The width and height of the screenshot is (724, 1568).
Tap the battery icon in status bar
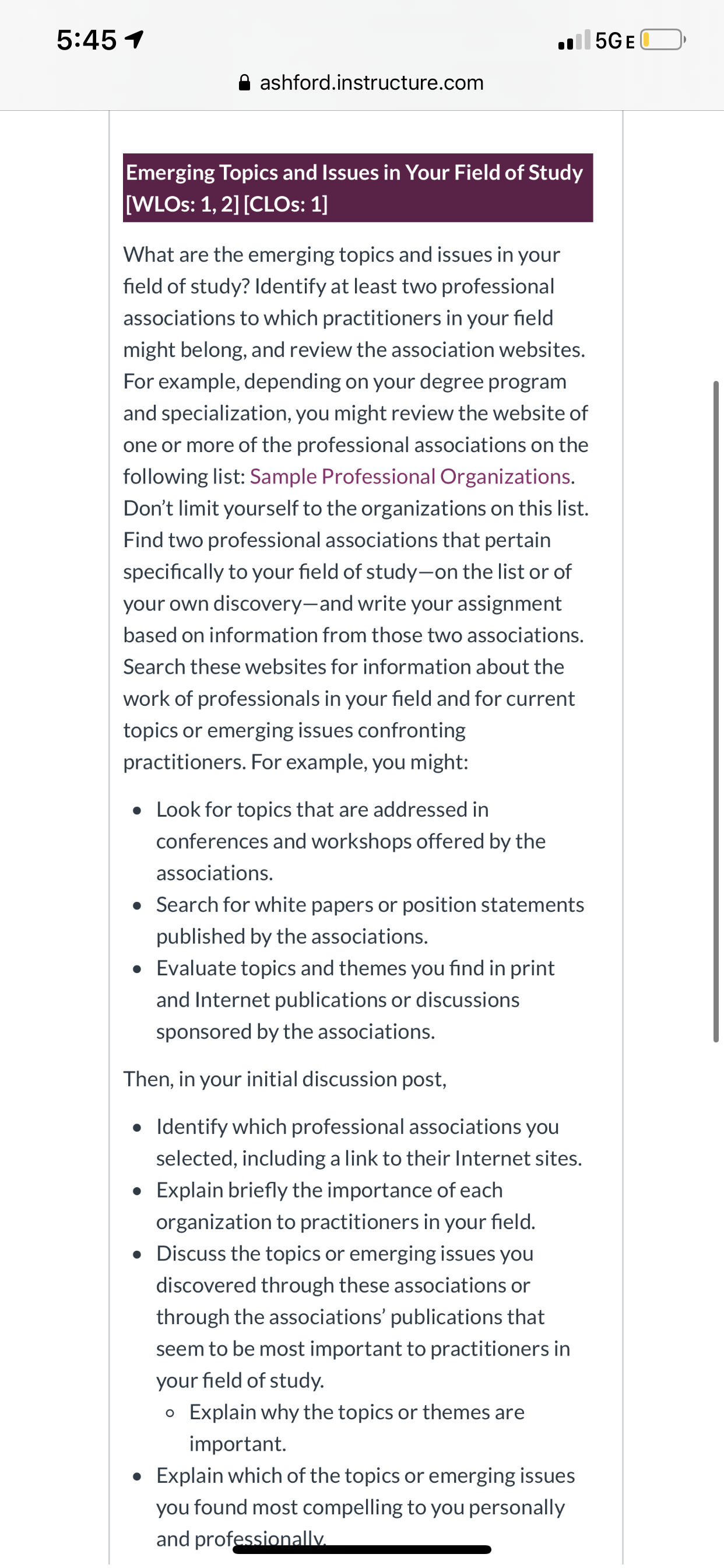663,40
